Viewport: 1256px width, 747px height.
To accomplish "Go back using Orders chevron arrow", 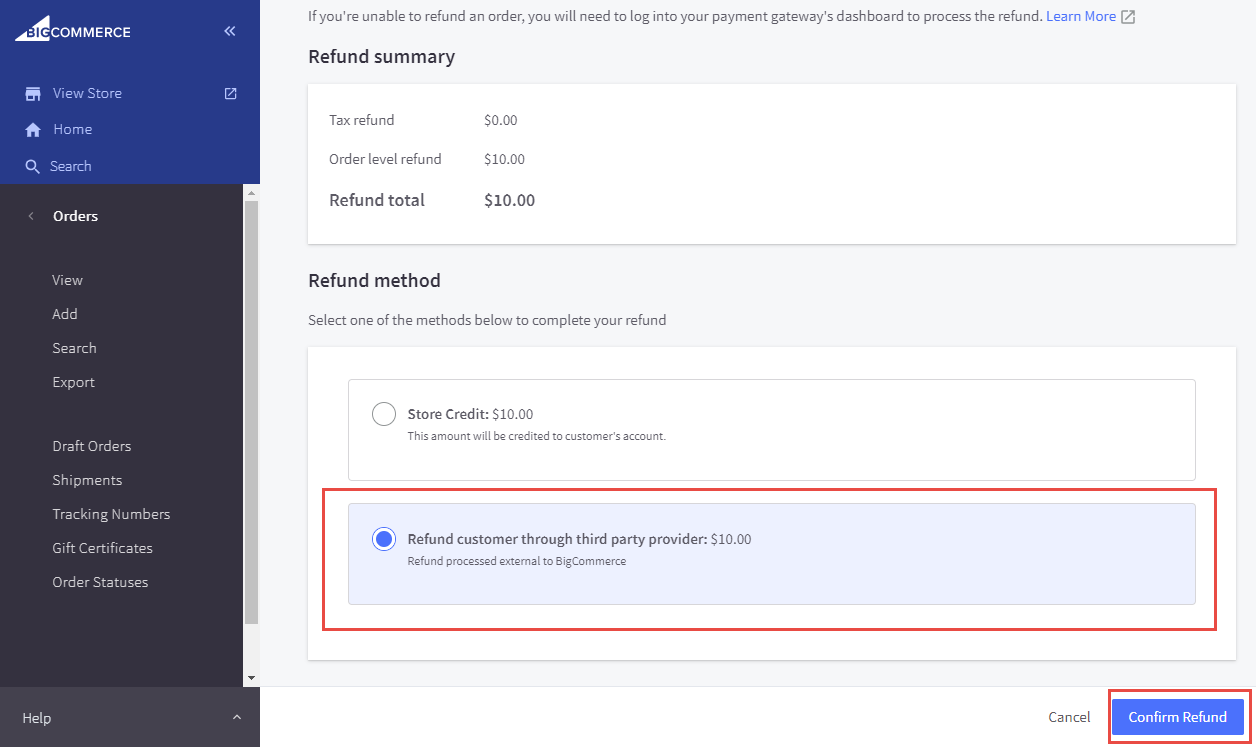I will 31,216.
